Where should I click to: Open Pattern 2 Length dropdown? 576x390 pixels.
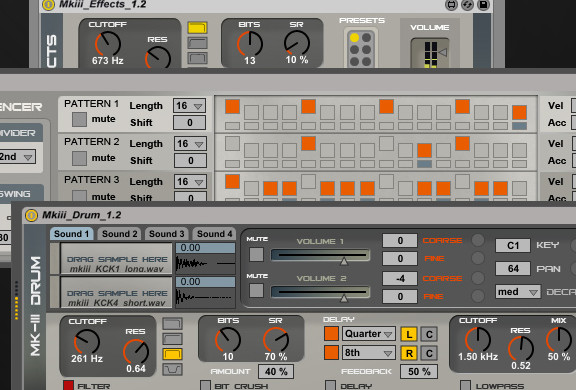190,144
